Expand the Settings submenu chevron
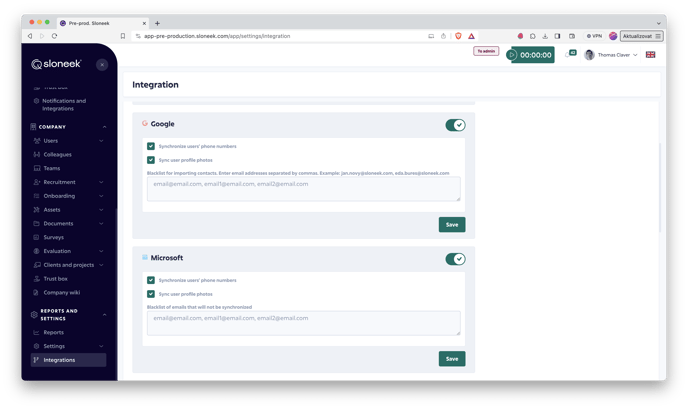Viewport: 688px width, 409px height. 101,346
